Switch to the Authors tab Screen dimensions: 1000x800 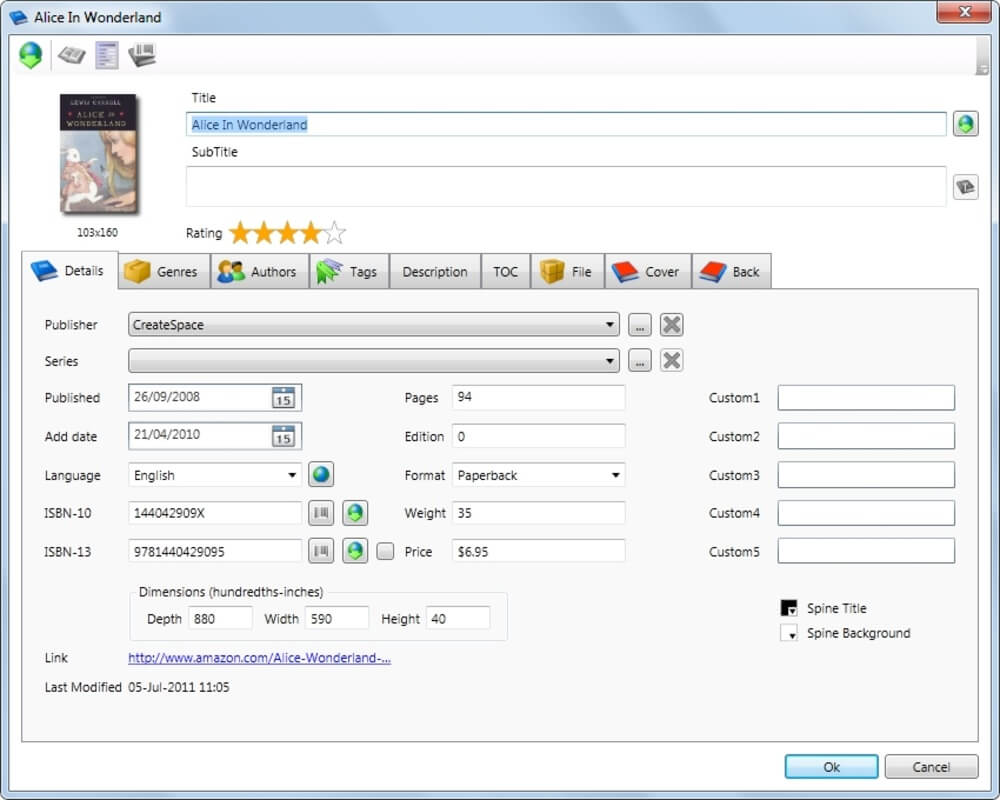257,271
